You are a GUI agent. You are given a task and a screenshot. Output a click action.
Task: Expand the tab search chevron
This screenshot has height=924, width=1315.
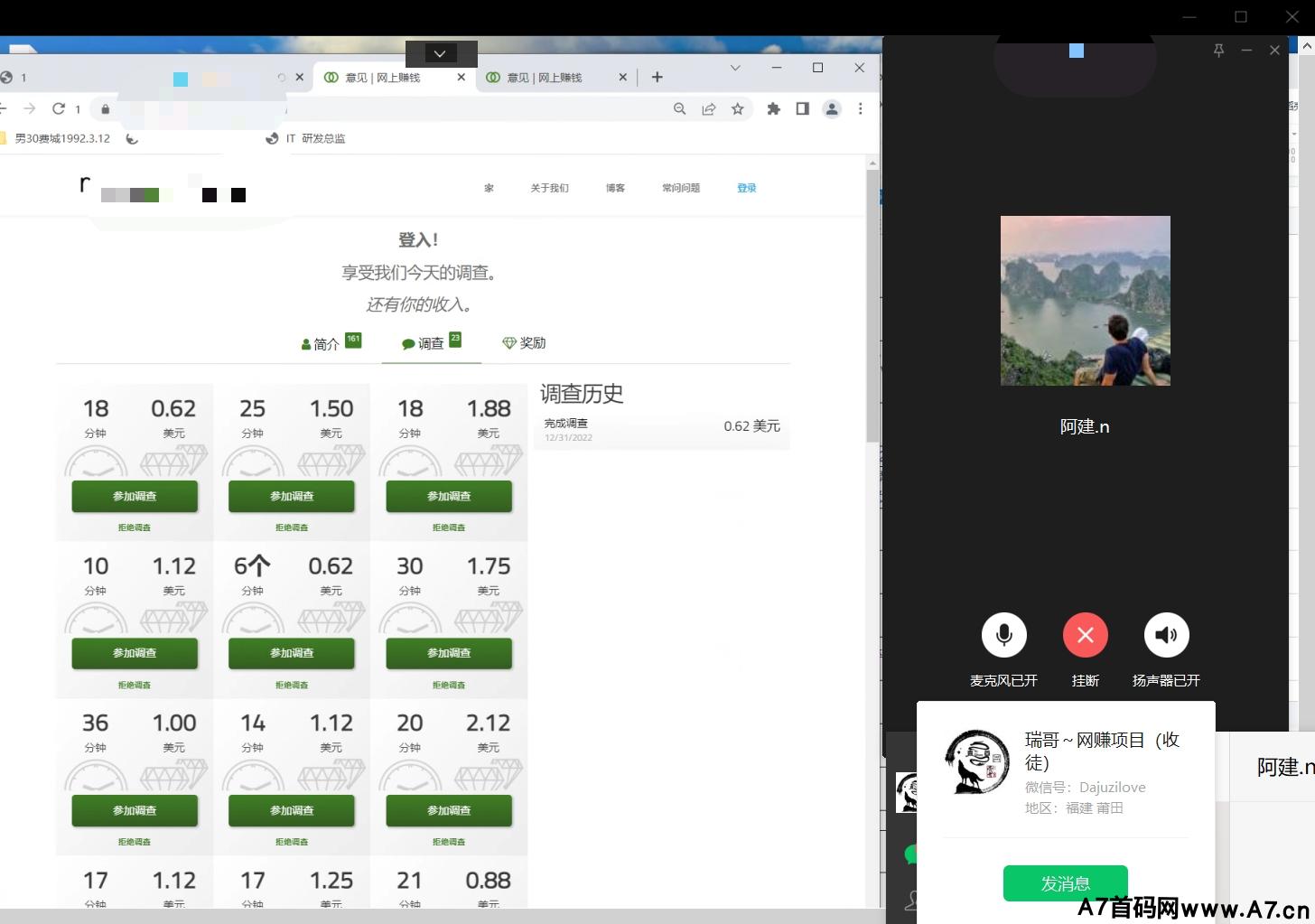click(735, 68)
